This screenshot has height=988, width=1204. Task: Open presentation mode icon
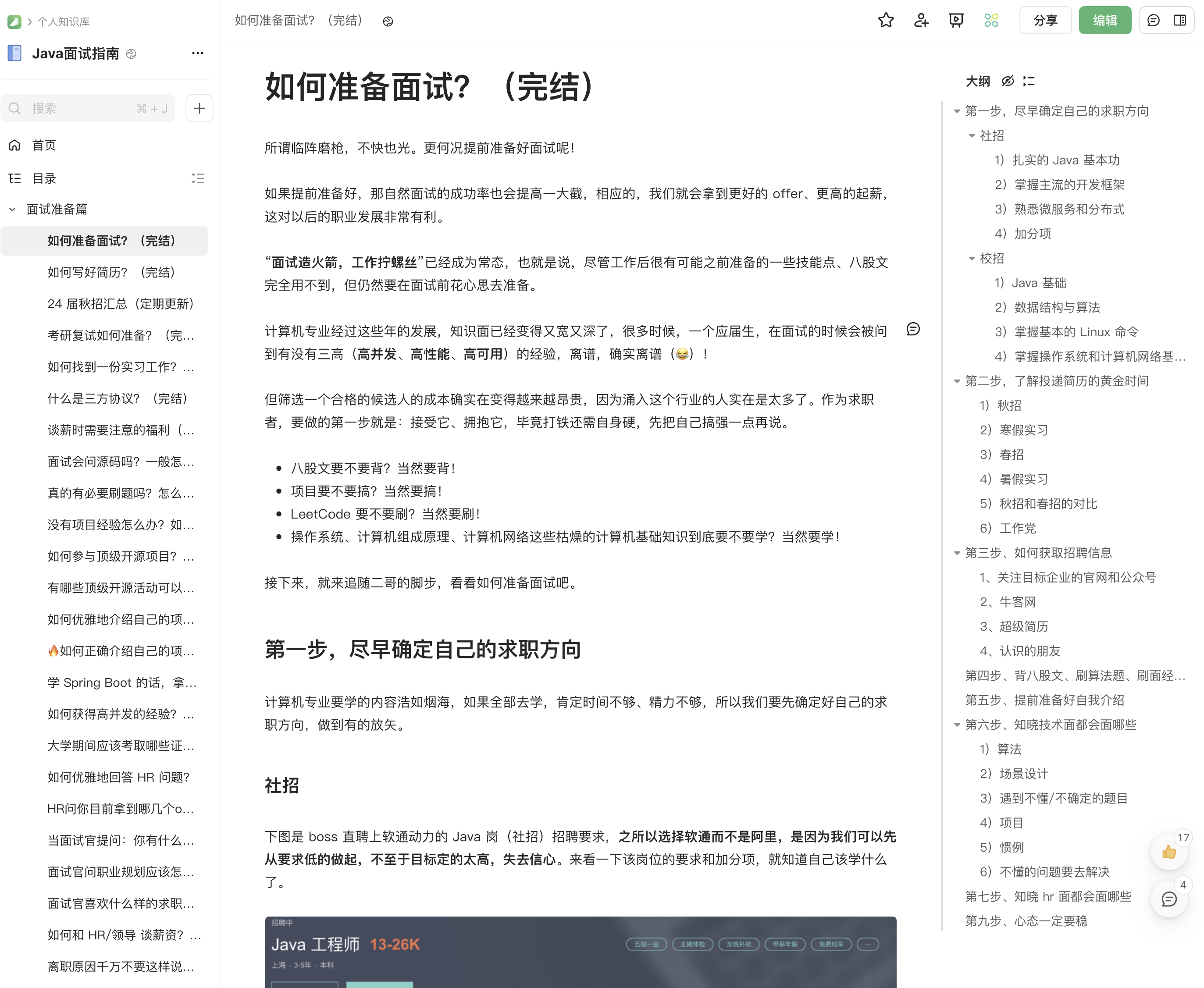pyautogui.click(x=956, y=21)
